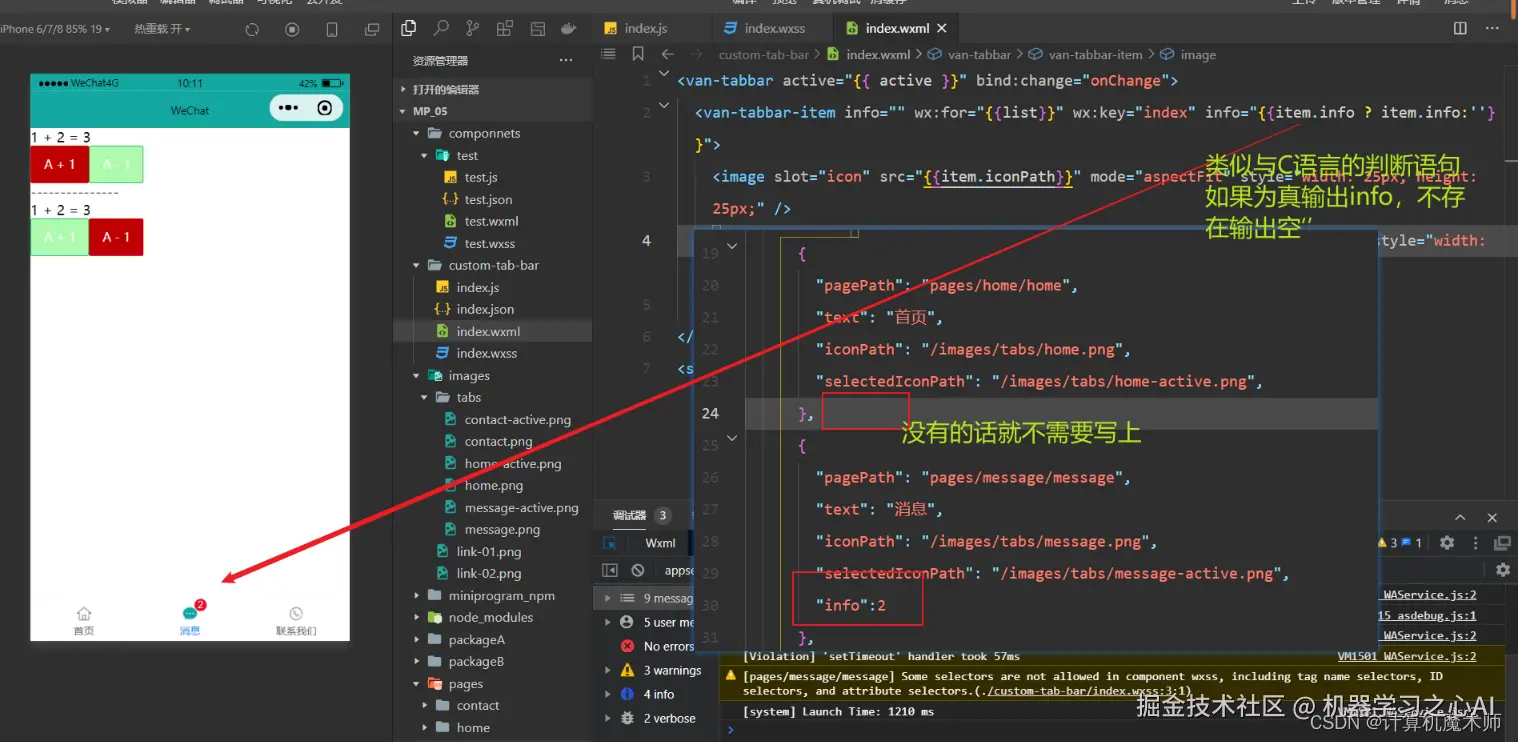1518x742 pixels.
Task: Open debugger settings gear icon
Action: coord(1446,543)
